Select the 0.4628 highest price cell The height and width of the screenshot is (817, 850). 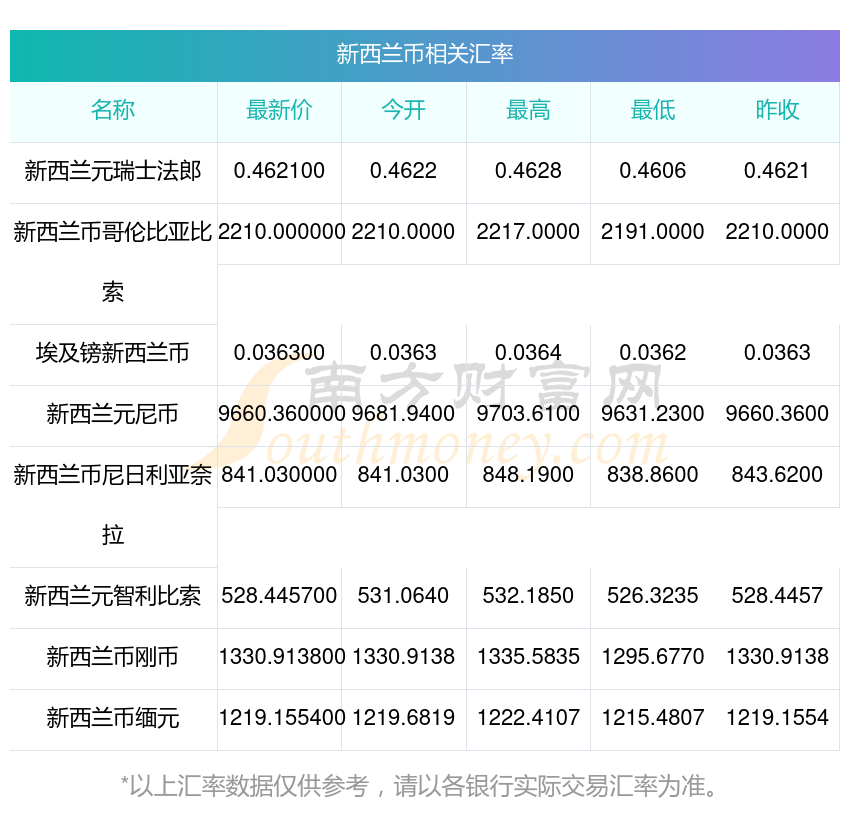[528, 171]
